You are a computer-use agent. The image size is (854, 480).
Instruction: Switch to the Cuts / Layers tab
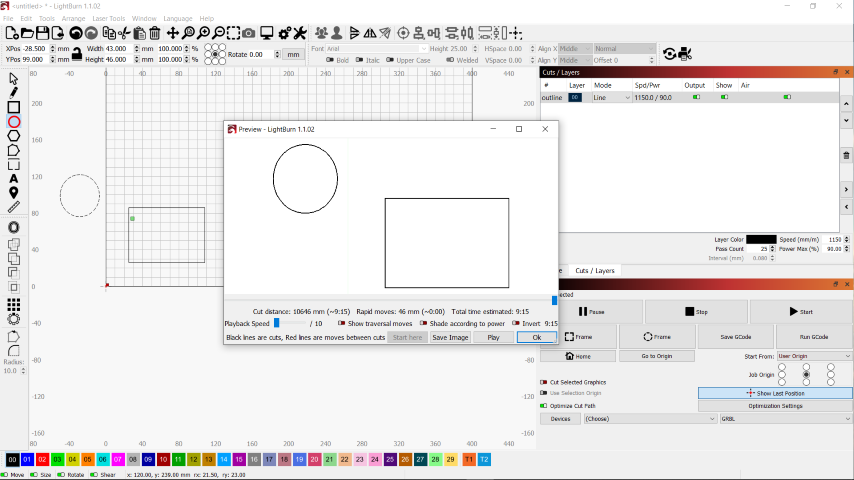tap(595, 271)
